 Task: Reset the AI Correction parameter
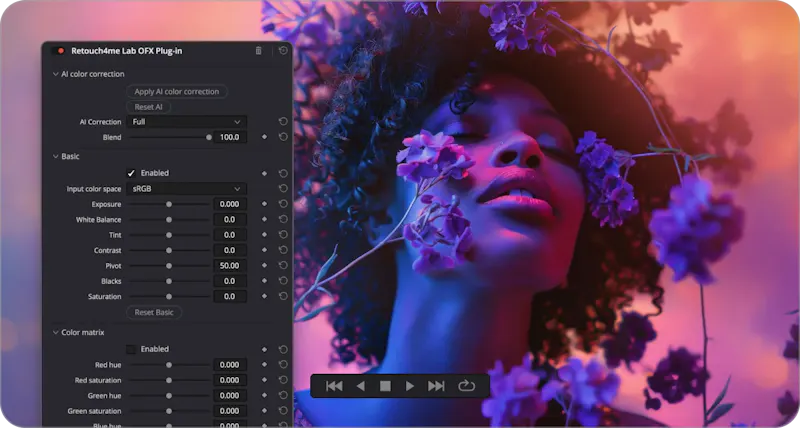pyautogui.click(x=283, y=121)
